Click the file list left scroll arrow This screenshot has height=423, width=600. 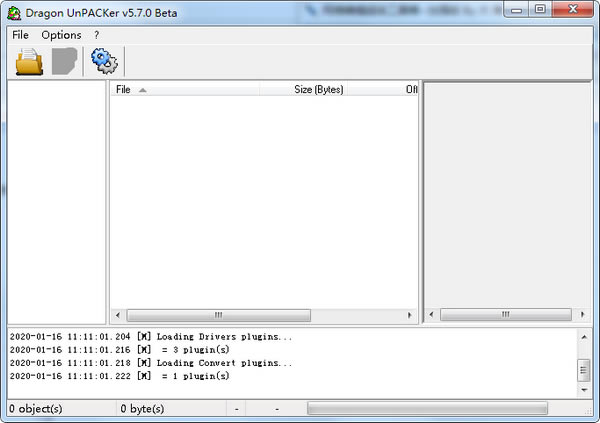coord(118,315)
